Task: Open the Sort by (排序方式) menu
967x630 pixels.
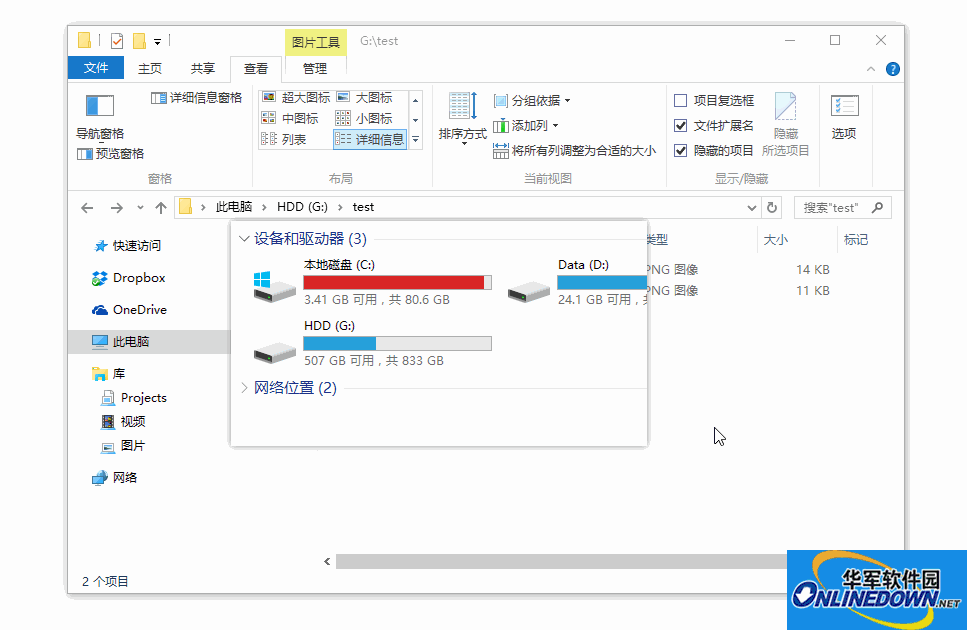Action: coord(463,117)
